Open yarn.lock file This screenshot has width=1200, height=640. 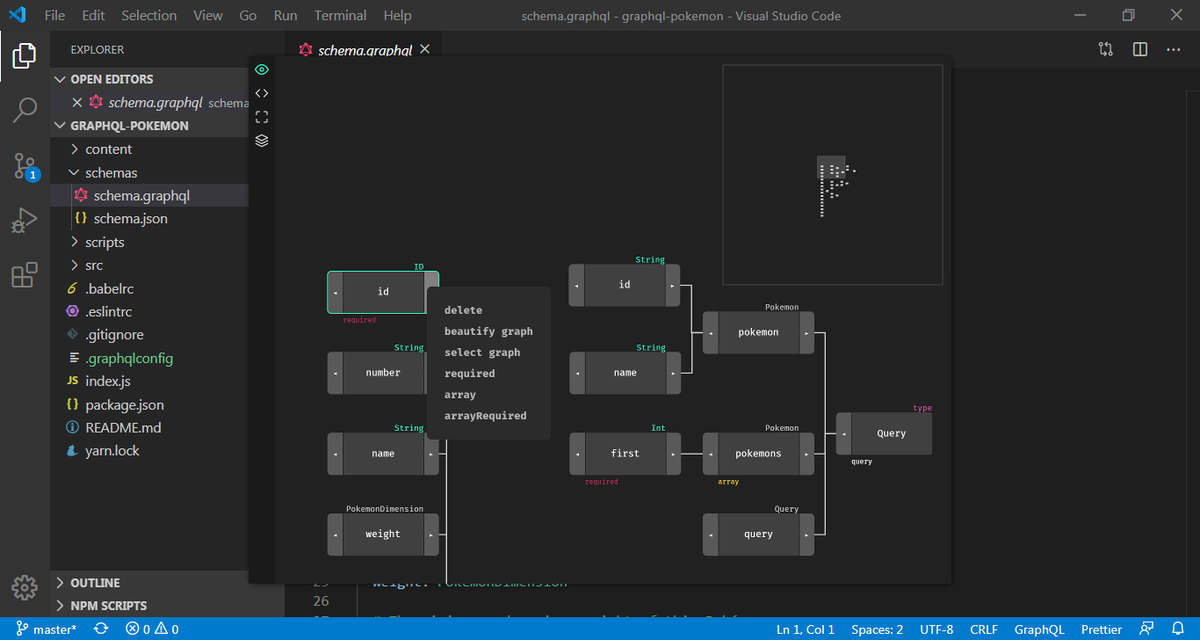(149, 450)
